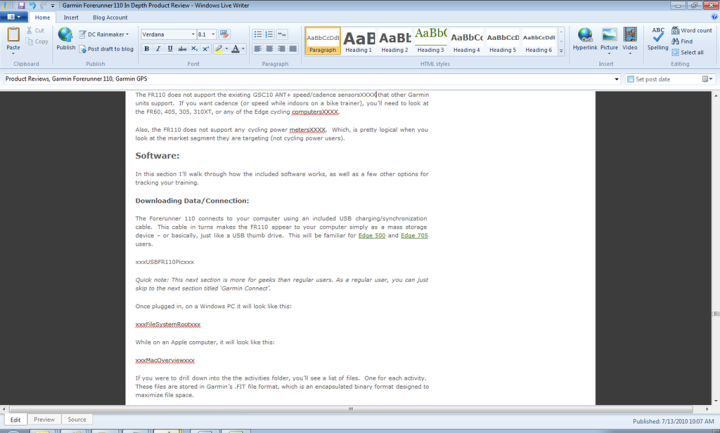Toggle superscript formatting
The height and width of the screenshot is (433, 720).
(x=206, y=49)
